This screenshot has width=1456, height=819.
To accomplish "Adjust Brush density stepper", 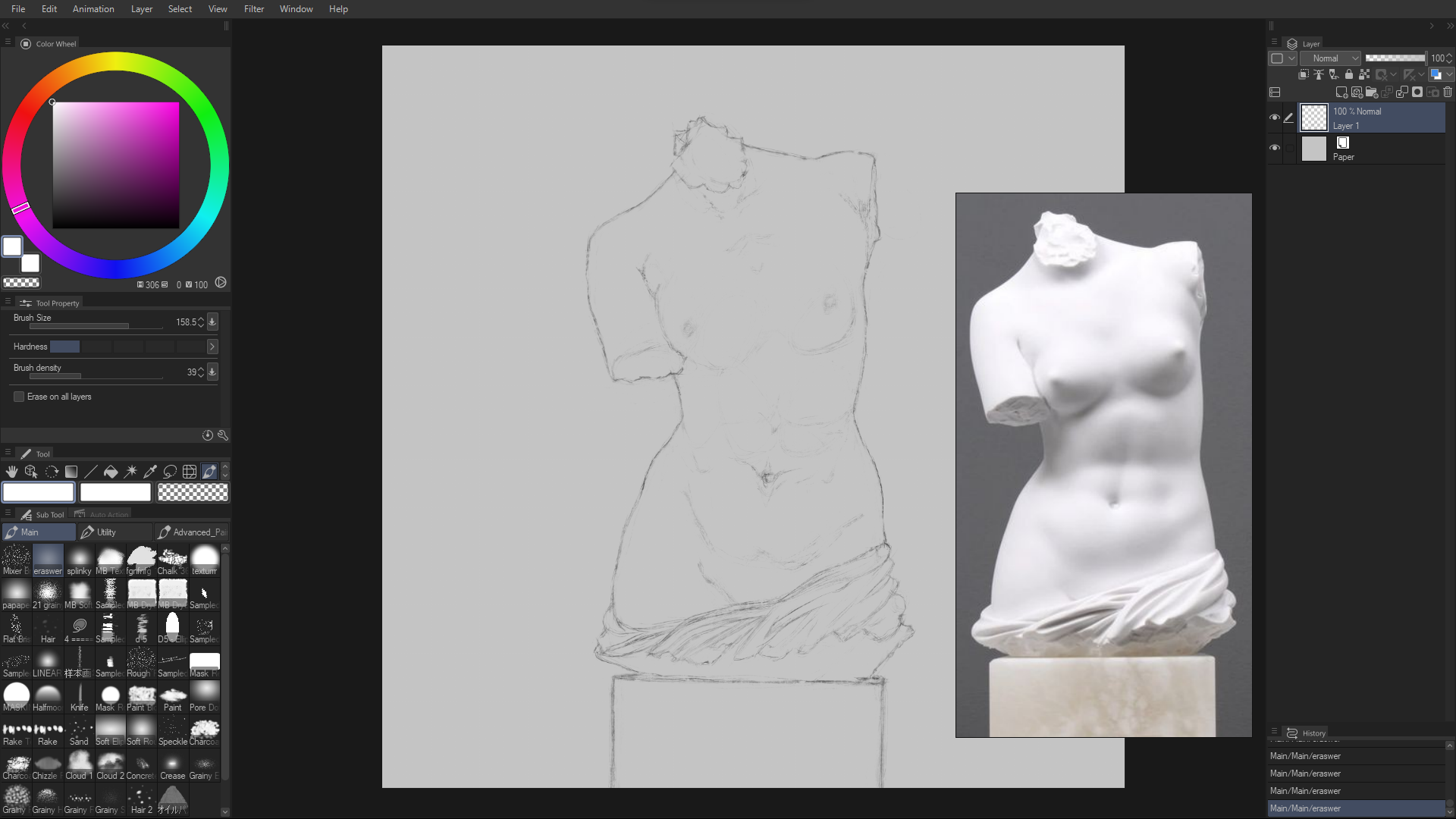I will point(201,372).
